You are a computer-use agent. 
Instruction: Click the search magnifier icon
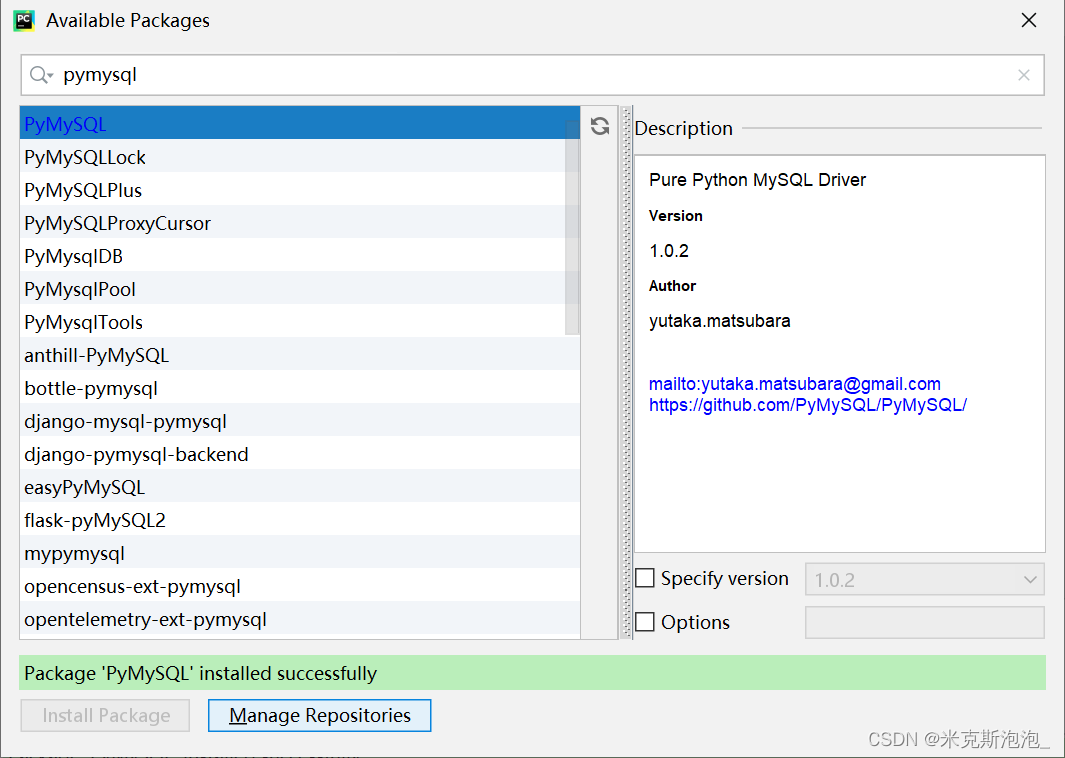click(41, 75)
